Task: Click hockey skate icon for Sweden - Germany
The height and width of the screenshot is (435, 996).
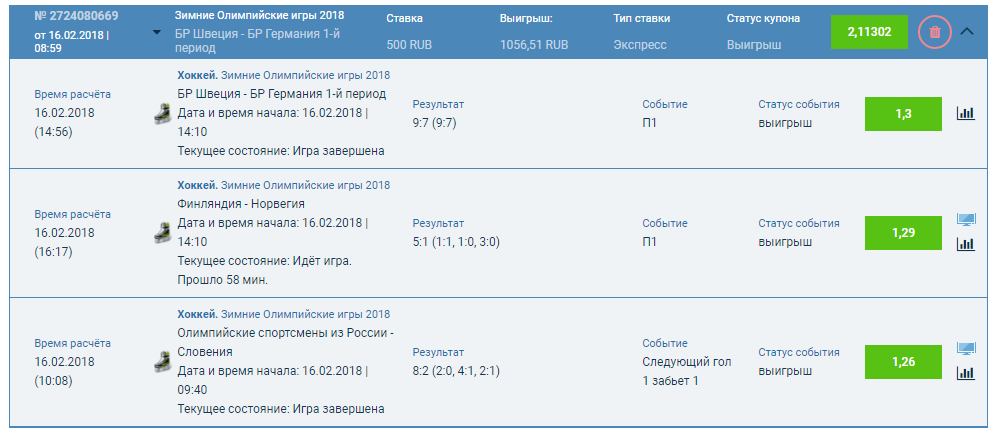Action: coord(161,113)
